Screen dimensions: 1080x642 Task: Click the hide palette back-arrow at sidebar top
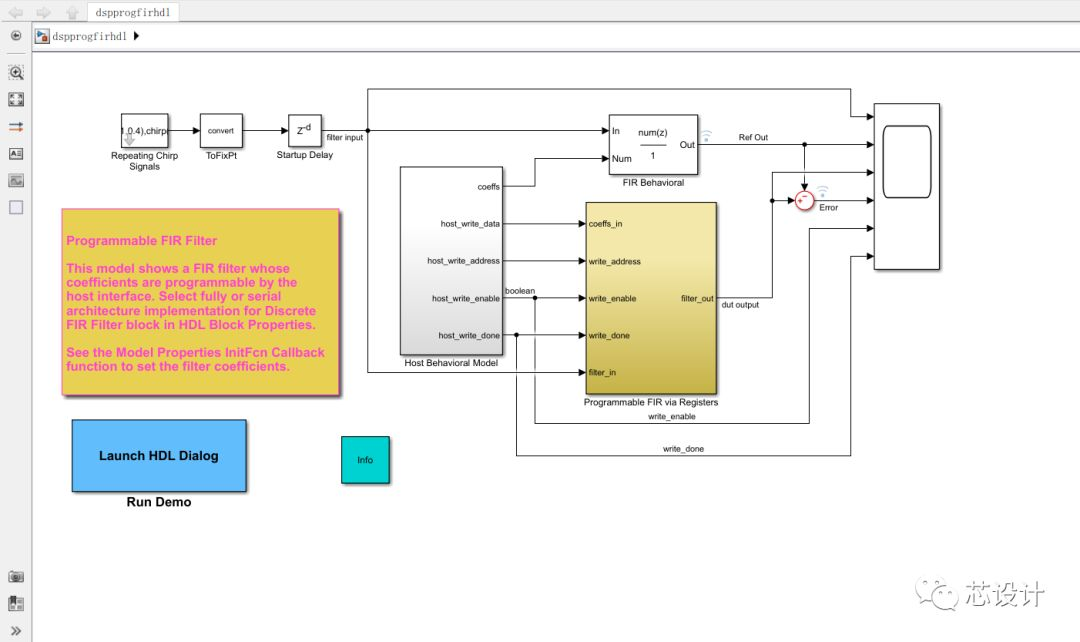tap(16, 35)
